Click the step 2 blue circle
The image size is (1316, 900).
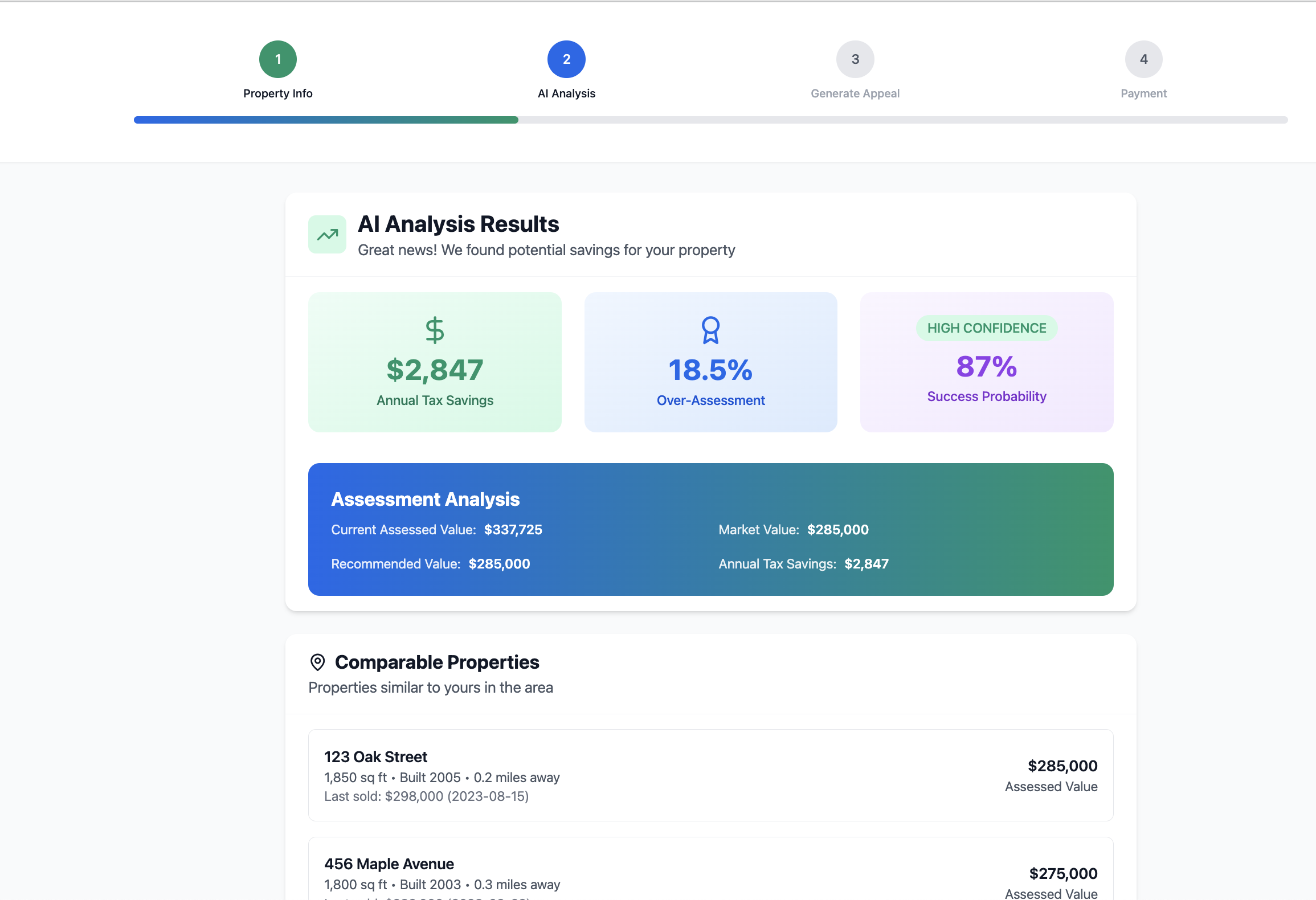(x=566, y=59)
